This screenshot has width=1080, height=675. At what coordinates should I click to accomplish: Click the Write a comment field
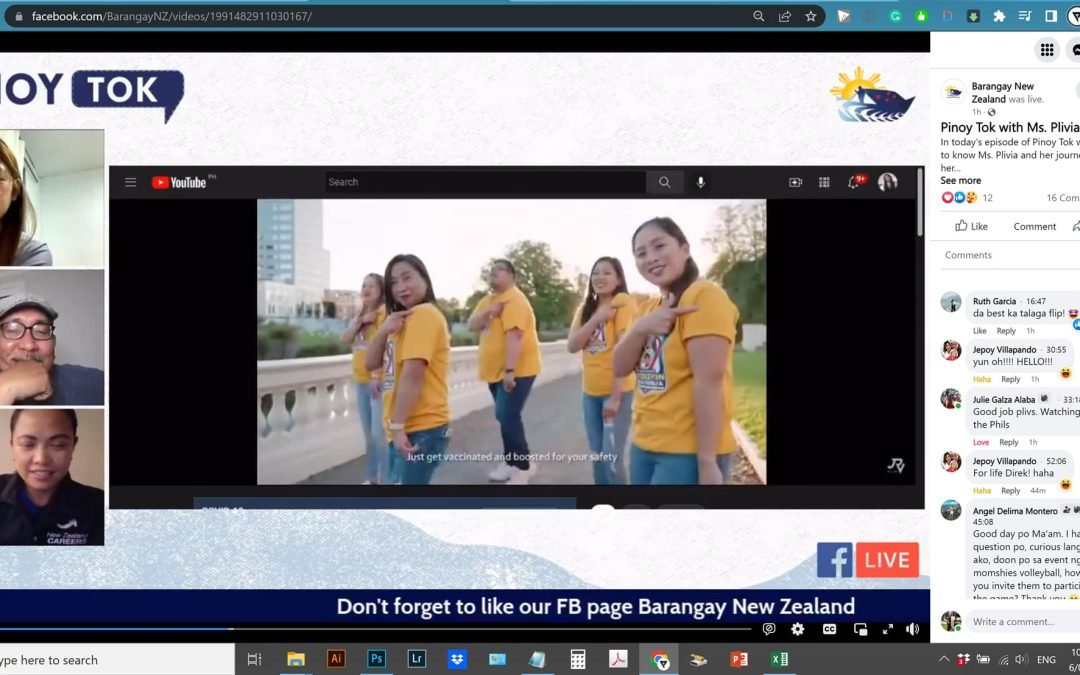point(1013,621)
